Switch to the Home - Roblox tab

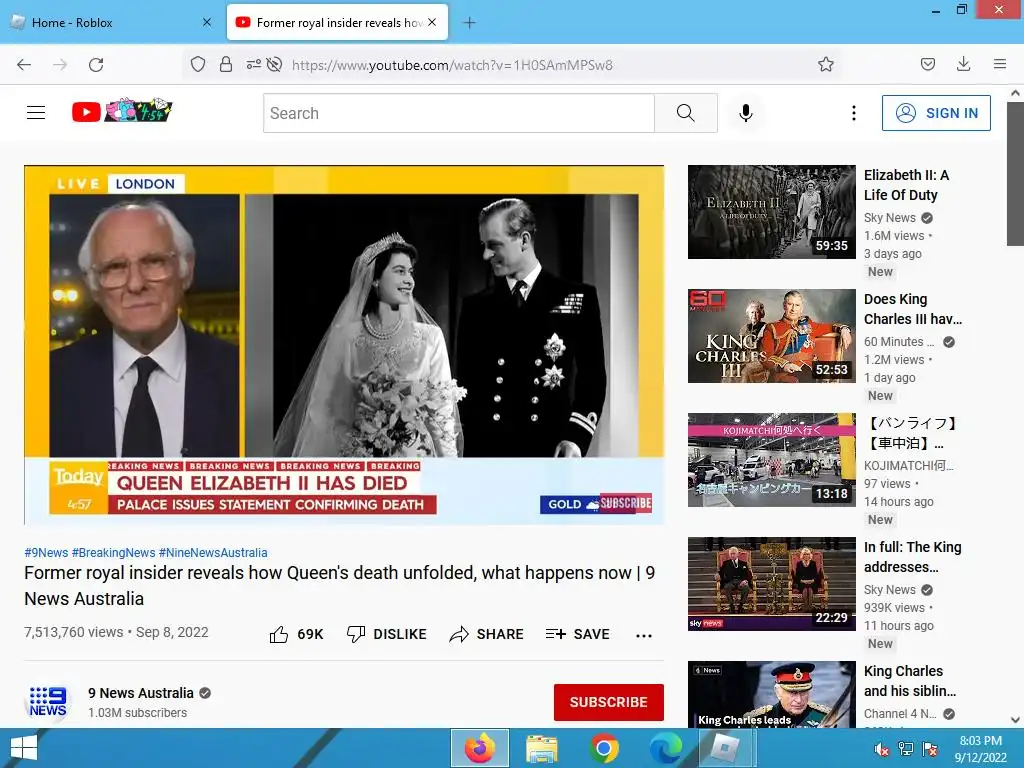[111, 22]
